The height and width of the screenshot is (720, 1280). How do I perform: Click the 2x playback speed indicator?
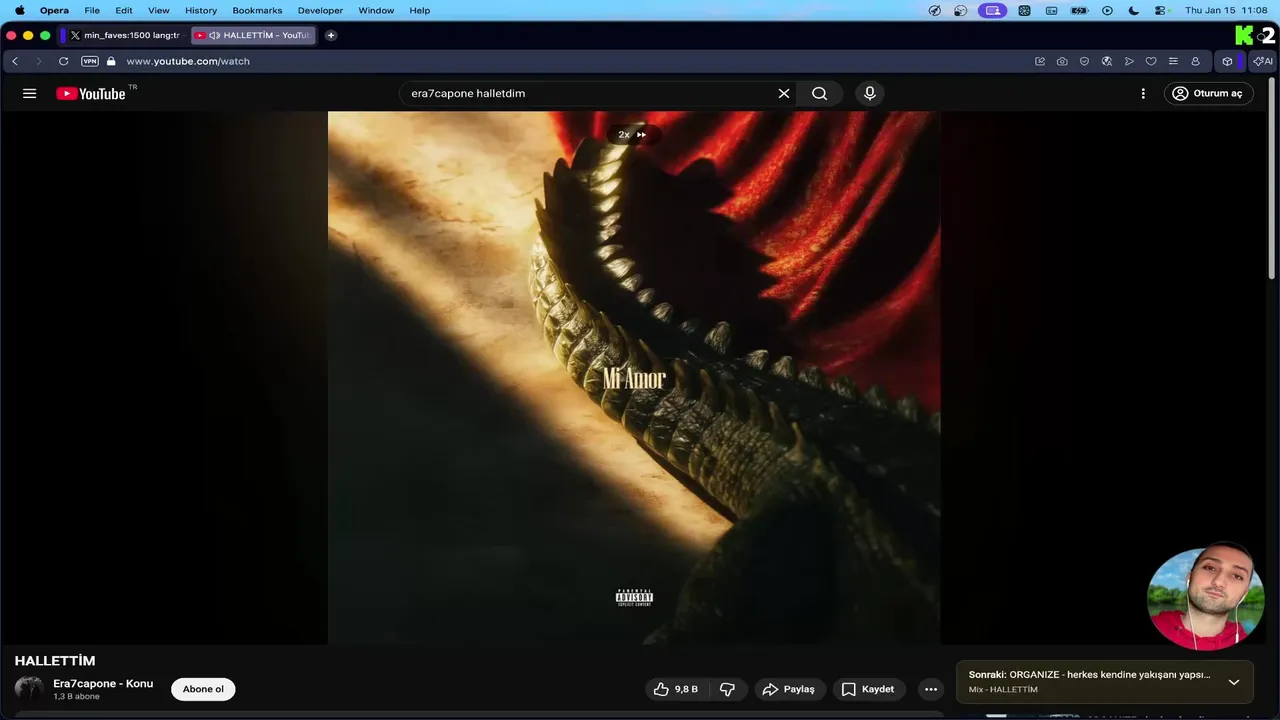click(632, 134)
